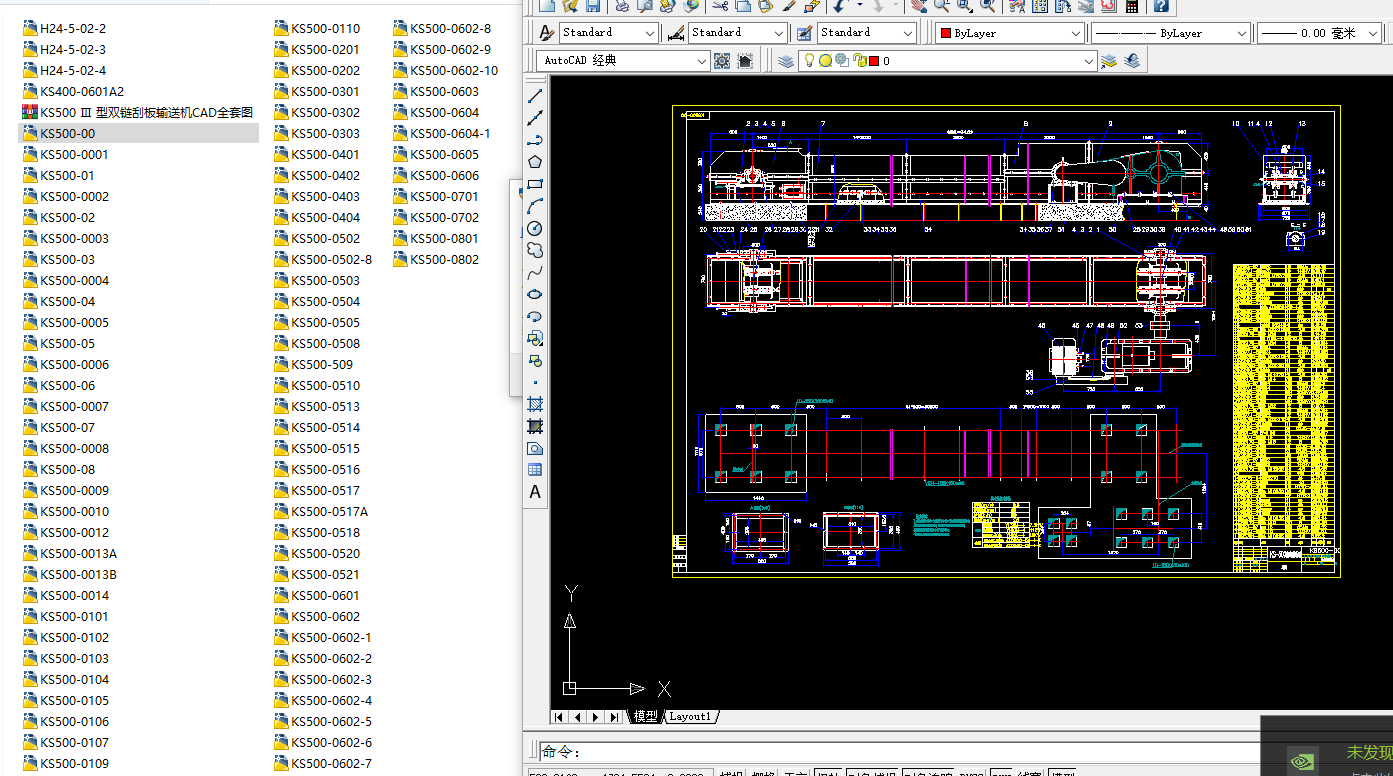Image resolution: width=1393 pixels, height=776 pixels.
Task: Toggle layer on/off lightbulb icon
Action: pyautogui.click(x=810, y=61)
